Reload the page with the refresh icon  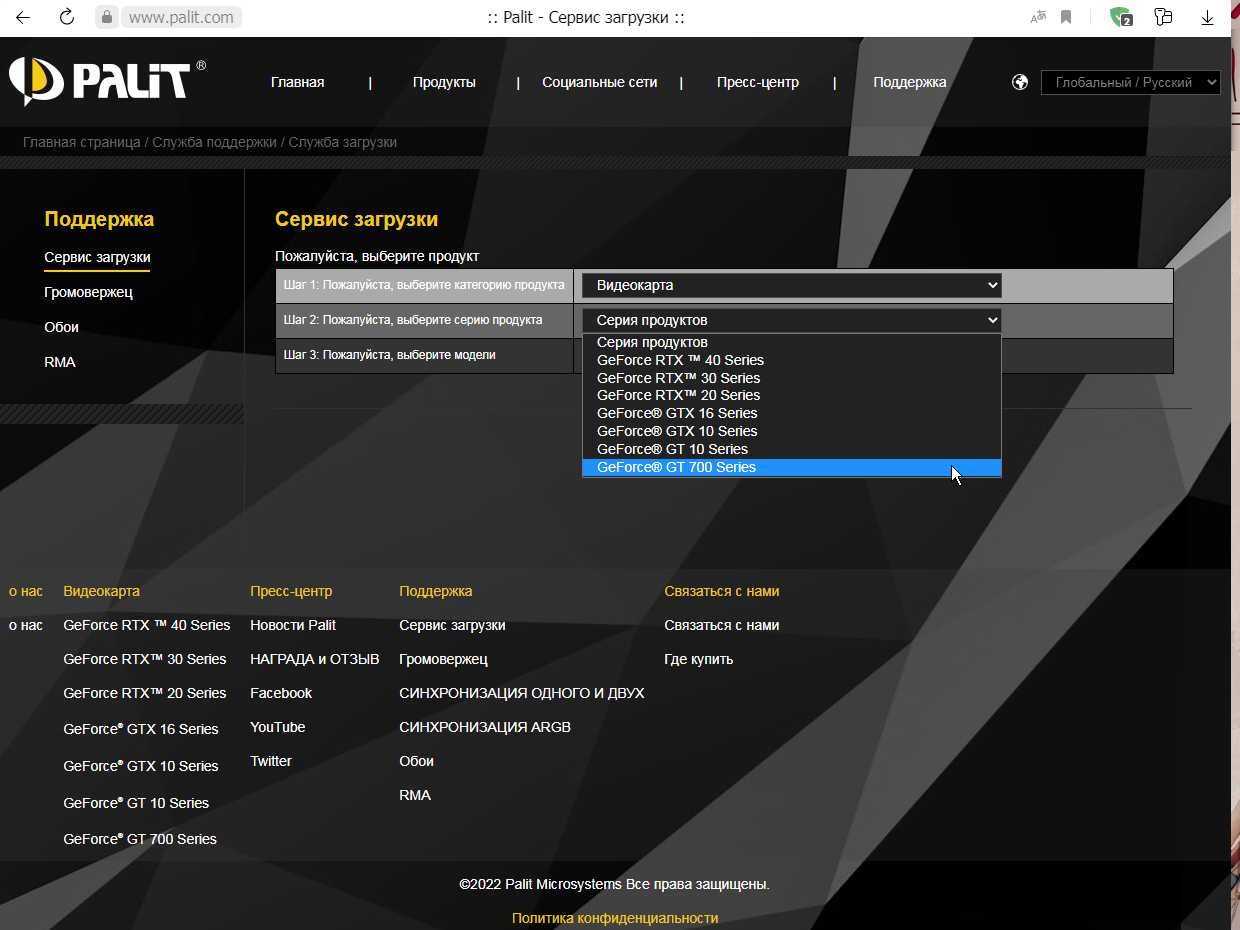(x=67, y=17)
